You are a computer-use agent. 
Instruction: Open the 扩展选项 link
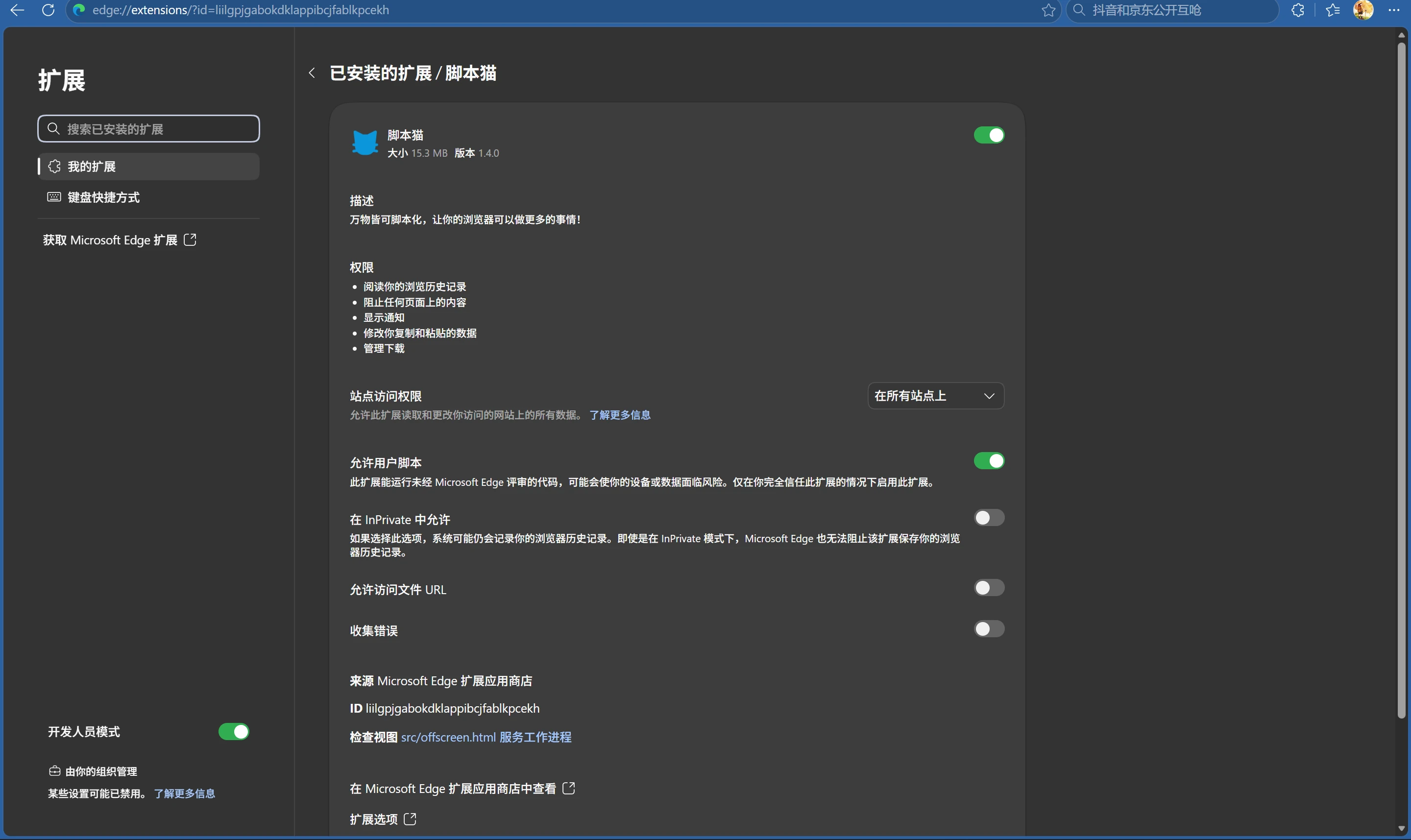point(383,819)
